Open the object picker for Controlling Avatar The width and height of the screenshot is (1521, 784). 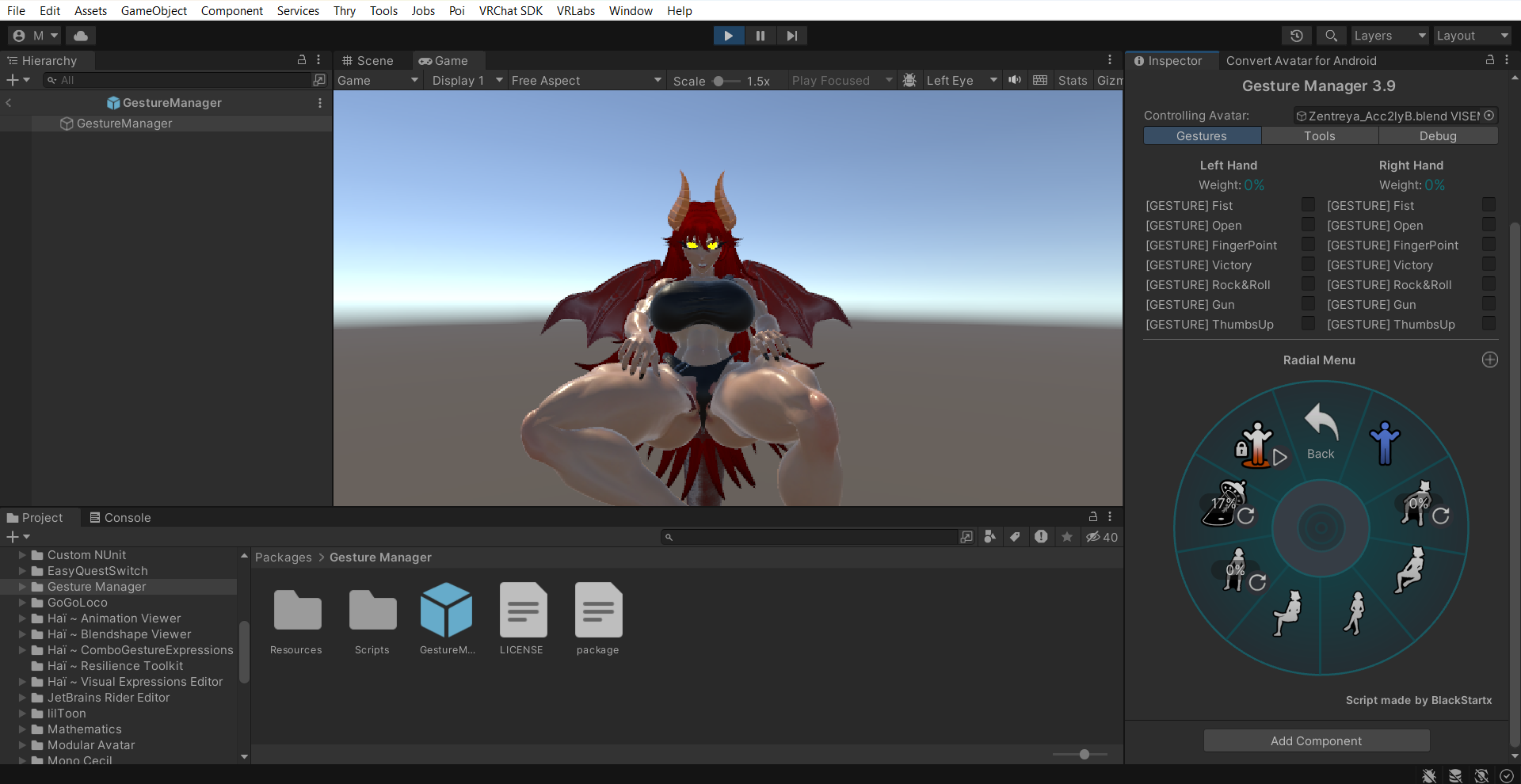pyautogui.click(x=1489, y=116)
